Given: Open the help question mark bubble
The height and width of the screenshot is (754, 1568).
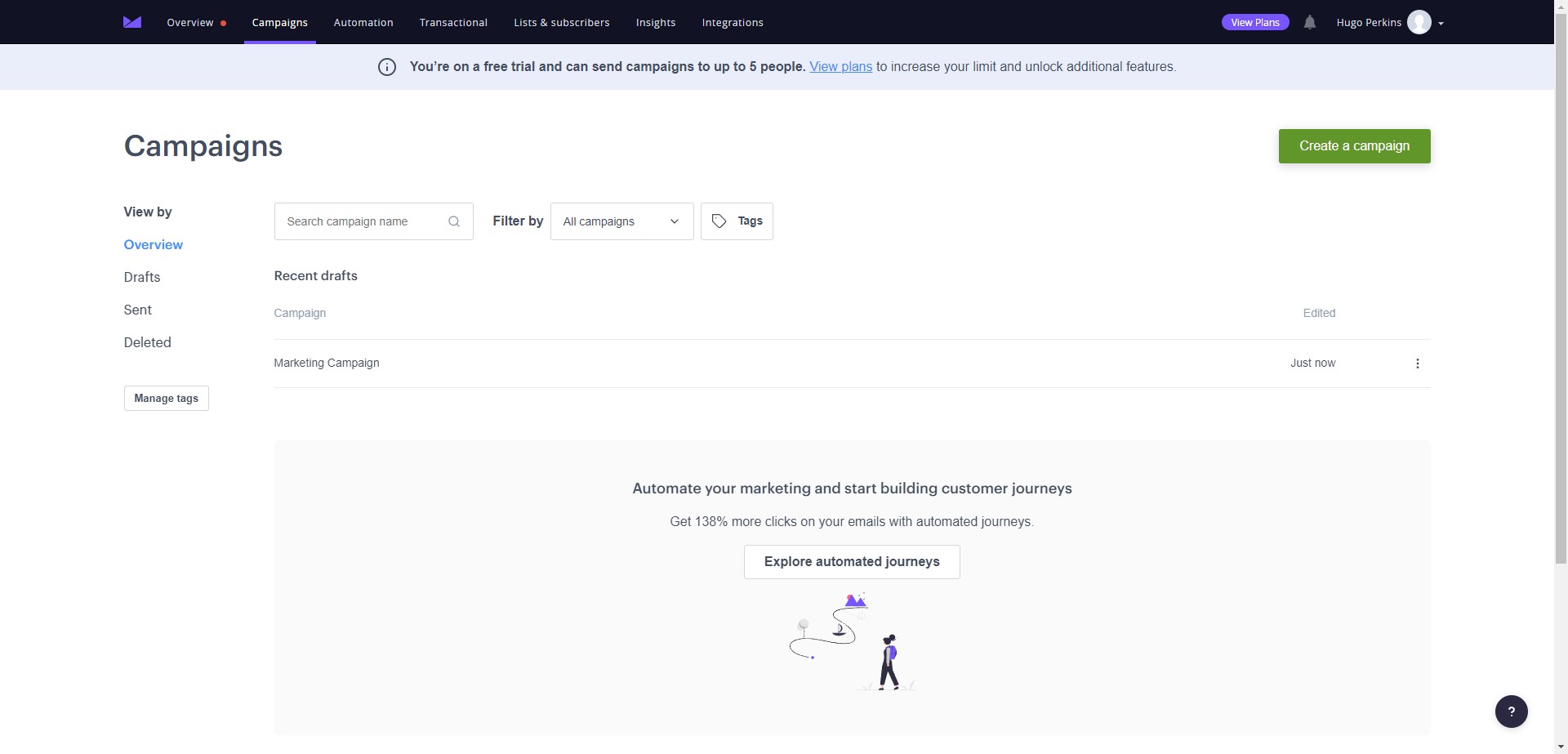Looking at the screenshot, I should (x=1512, y=711).
